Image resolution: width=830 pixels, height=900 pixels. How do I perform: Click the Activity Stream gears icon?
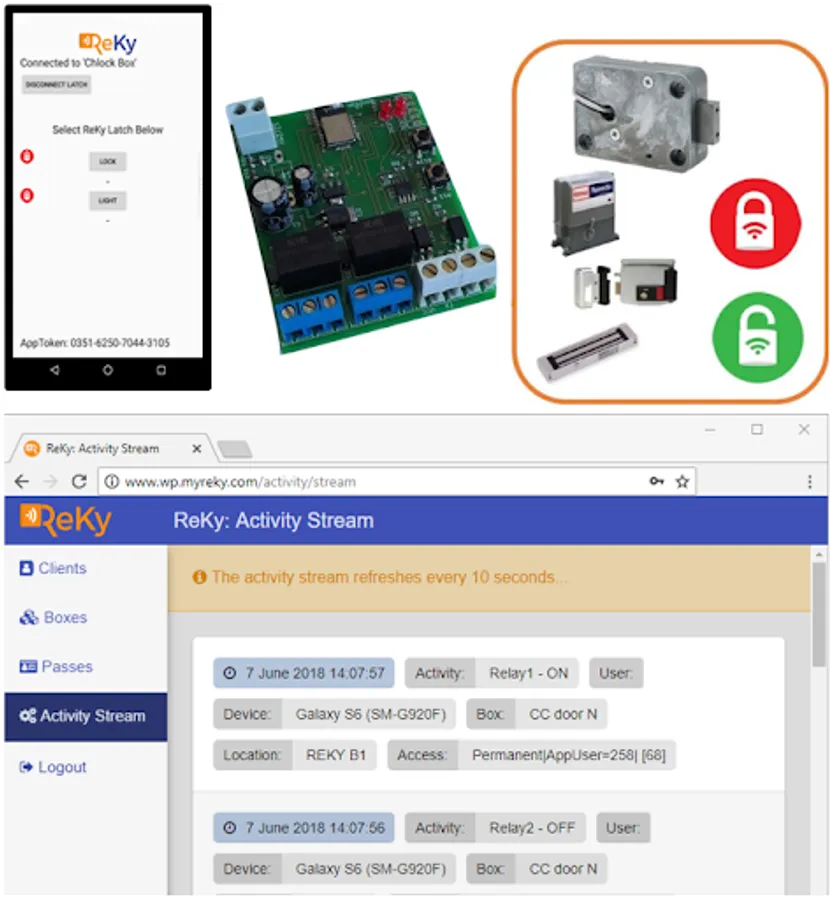tap(28, 716)
